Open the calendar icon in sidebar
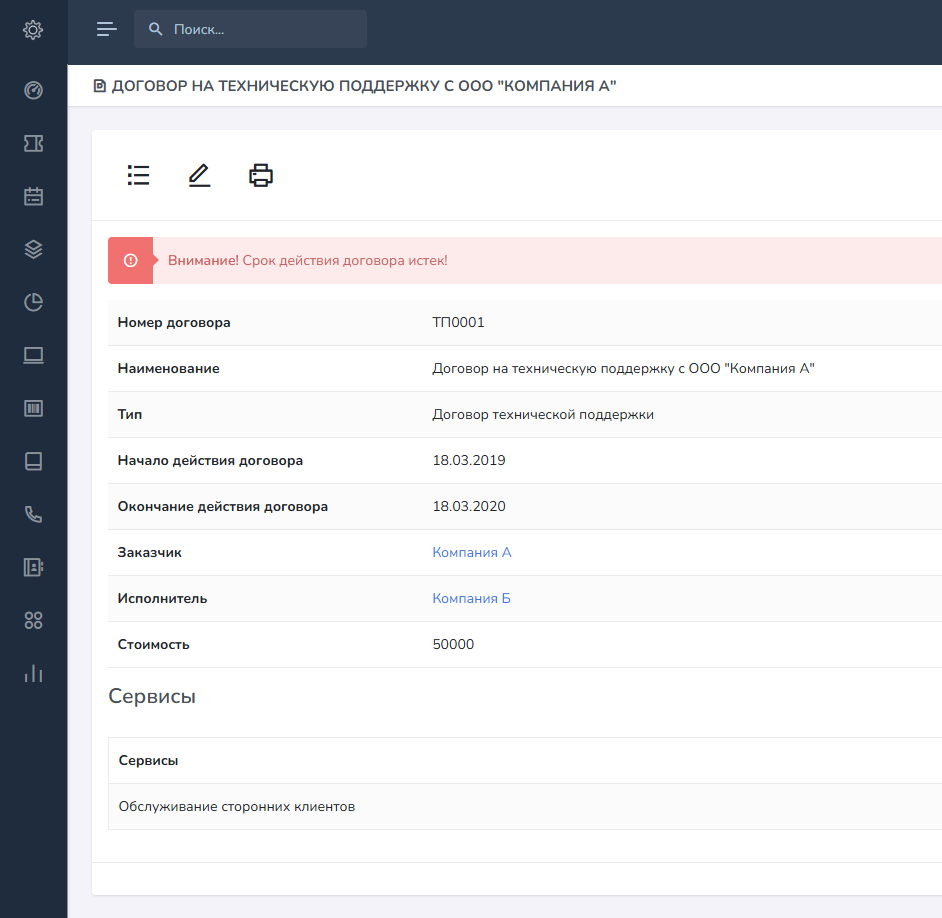The width and height of the screenshot is (942, 918). pos(33,196)
